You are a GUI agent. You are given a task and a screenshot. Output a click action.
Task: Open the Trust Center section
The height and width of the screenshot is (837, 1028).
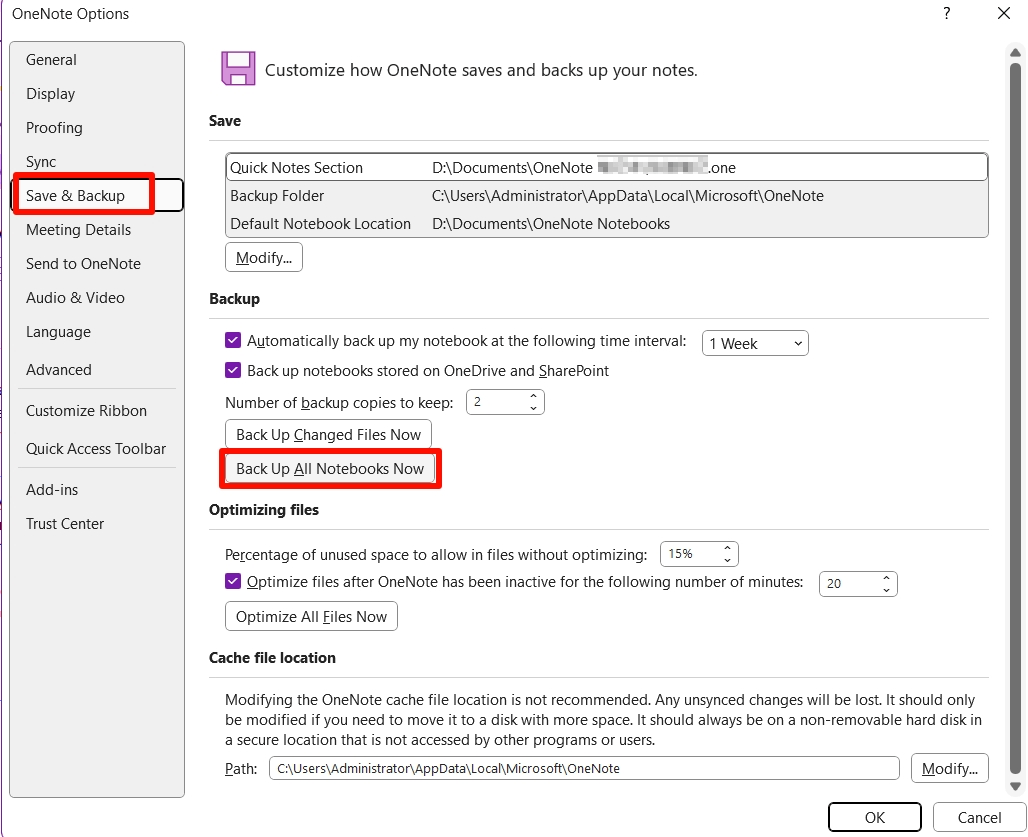(x=65, y=523)
